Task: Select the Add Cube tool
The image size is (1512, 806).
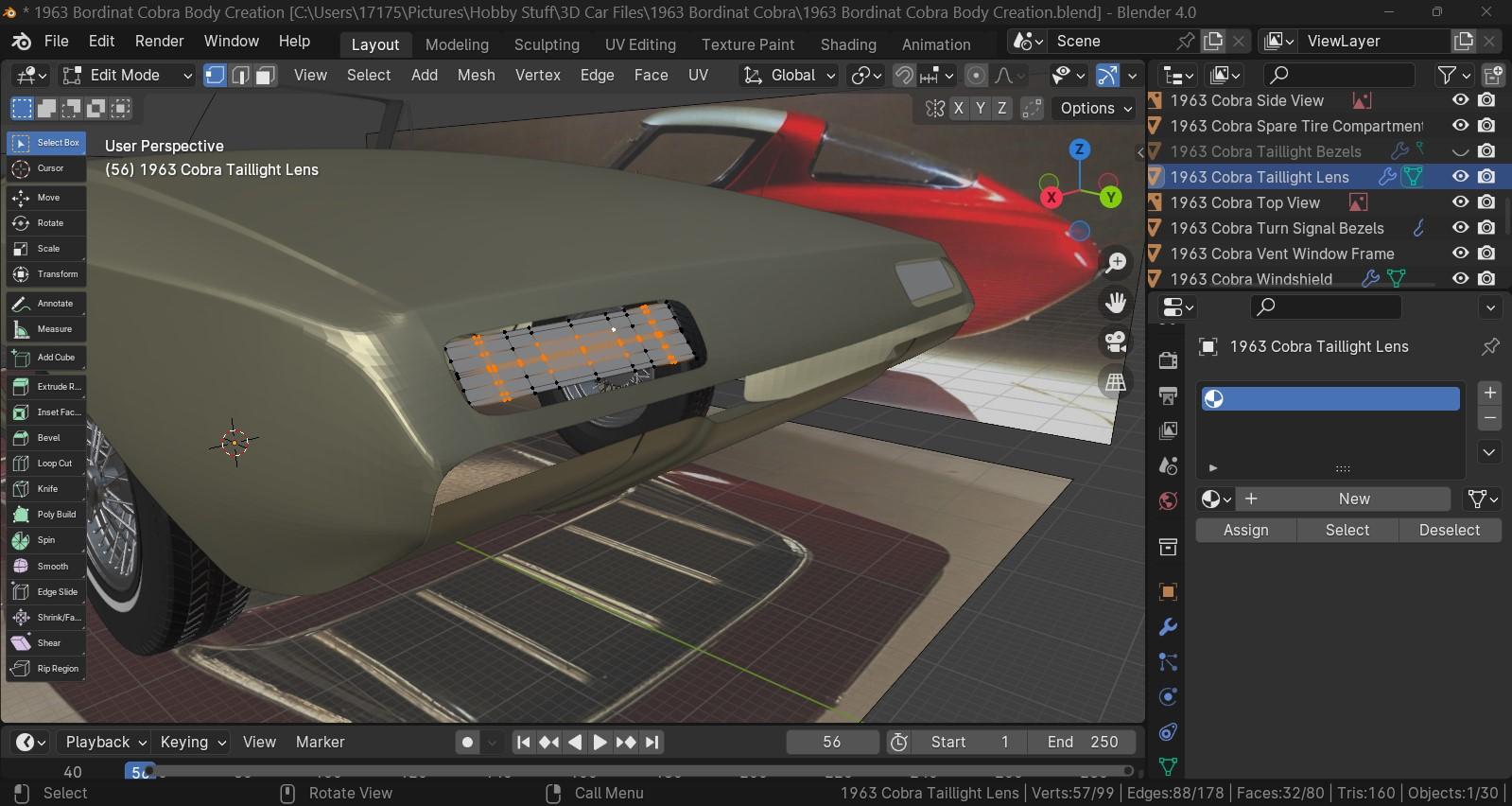Action: coord(45,358)
